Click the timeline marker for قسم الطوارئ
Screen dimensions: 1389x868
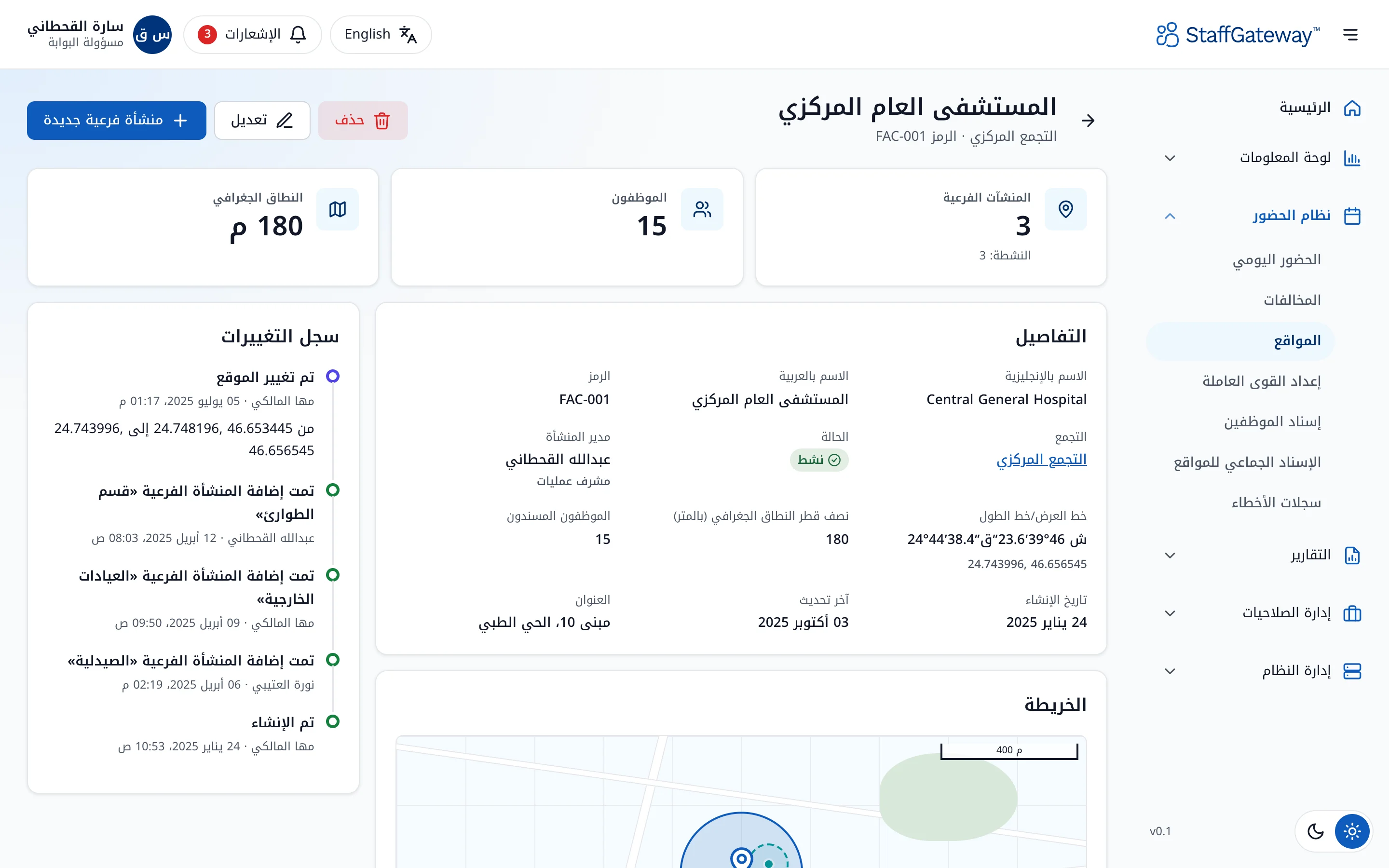pos(332,489)
